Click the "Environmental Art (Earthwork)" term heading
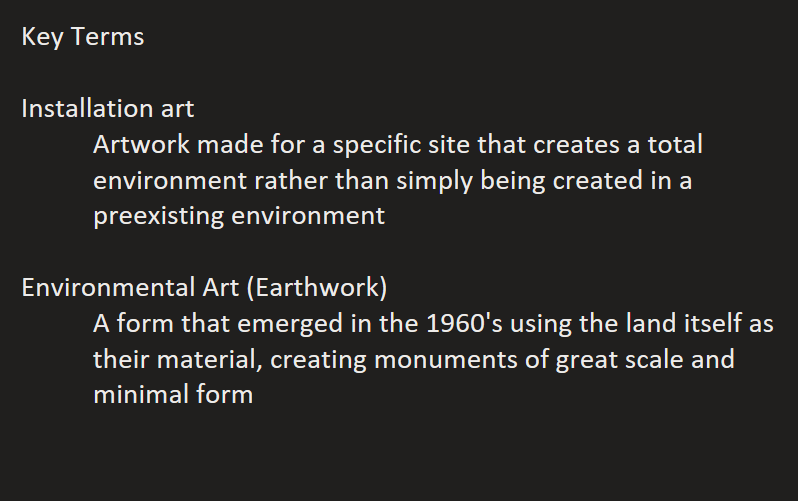Viewport: 798px width, 501px height. 204,287
